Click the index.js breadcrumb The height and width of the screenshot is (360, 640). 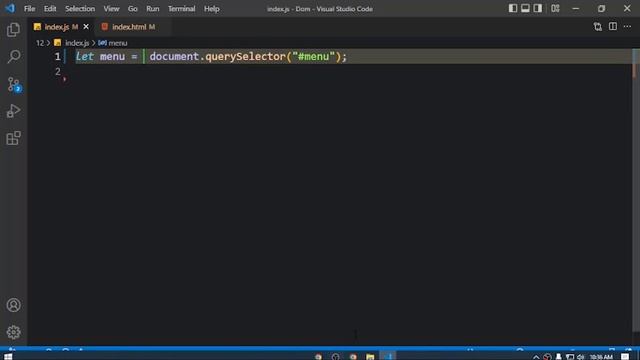[77, 43]
